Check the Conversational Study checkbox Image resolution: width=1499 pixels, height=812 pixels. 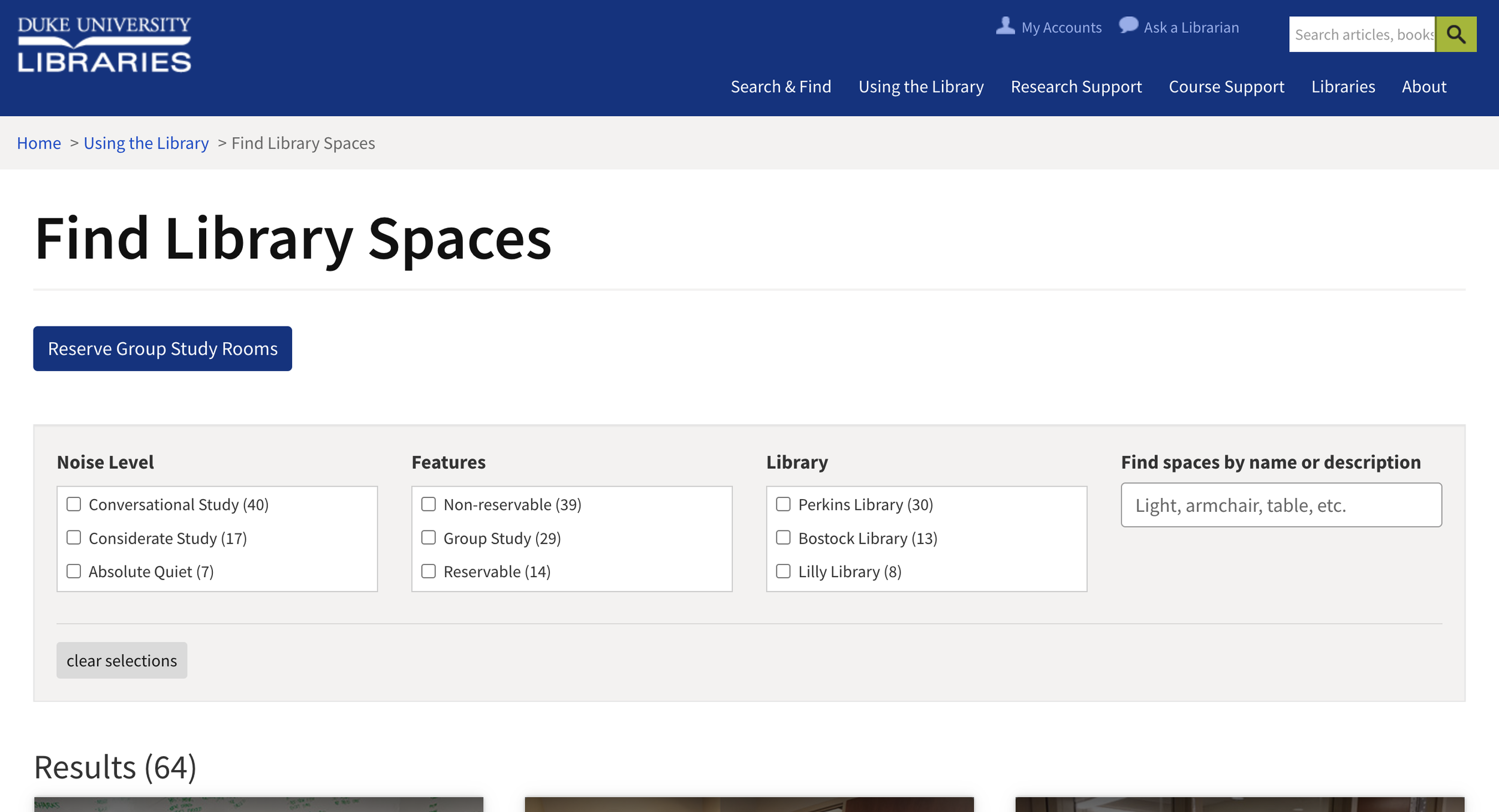pyautogui.click(x=74, y=504)
